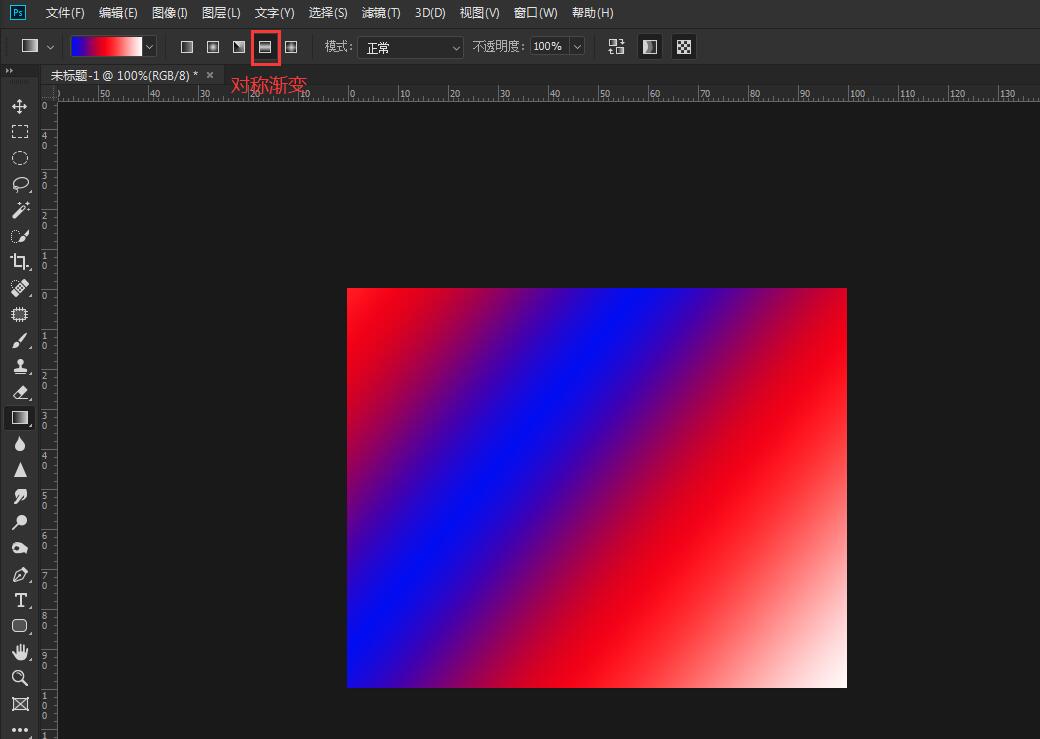Toggle the gradient transparency option

pyautogui.click(x=684, y=47)
